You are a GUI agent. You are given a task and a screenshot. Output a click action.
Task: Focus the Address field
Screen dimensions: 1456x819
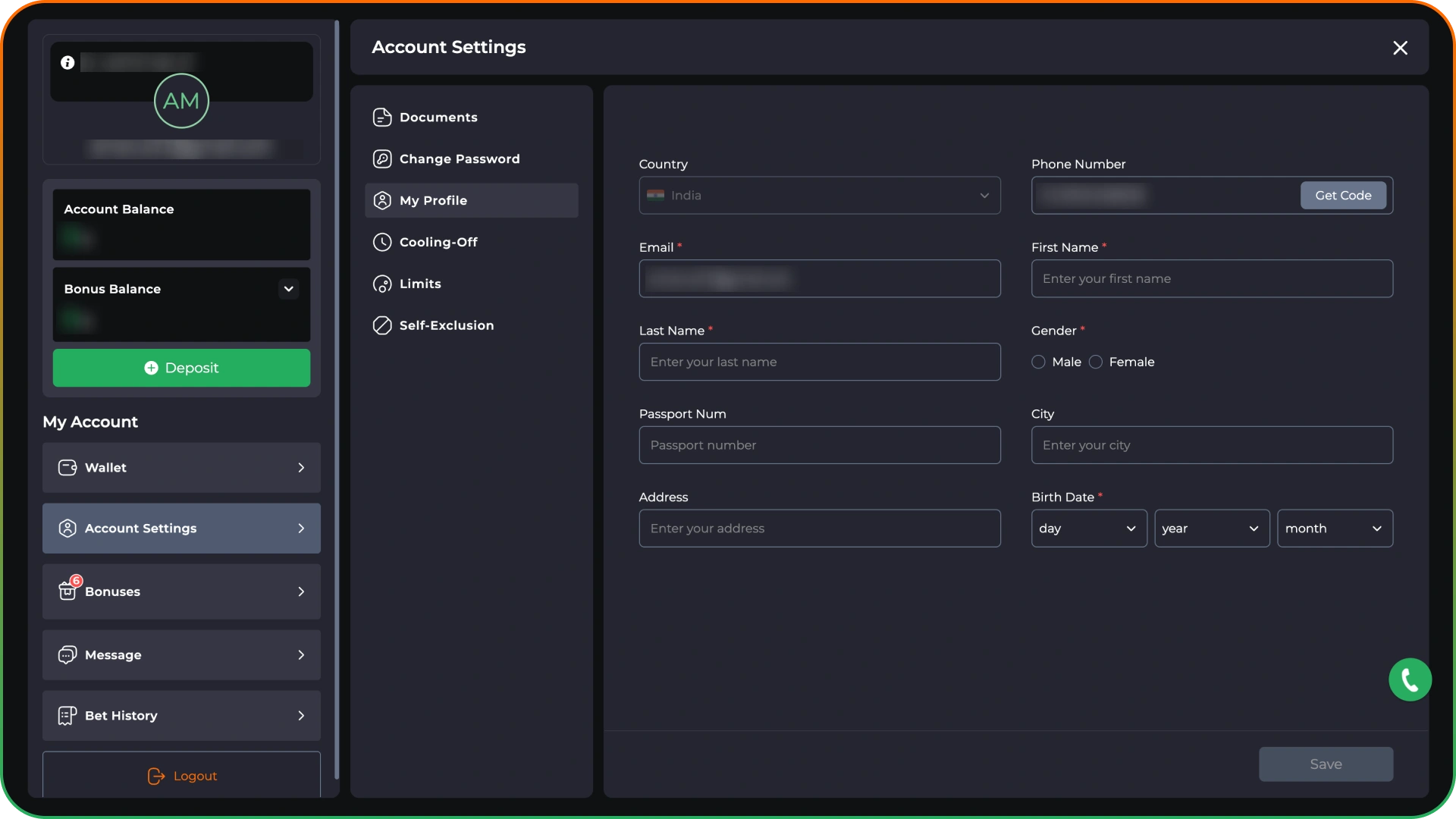(x=820, y=529)
